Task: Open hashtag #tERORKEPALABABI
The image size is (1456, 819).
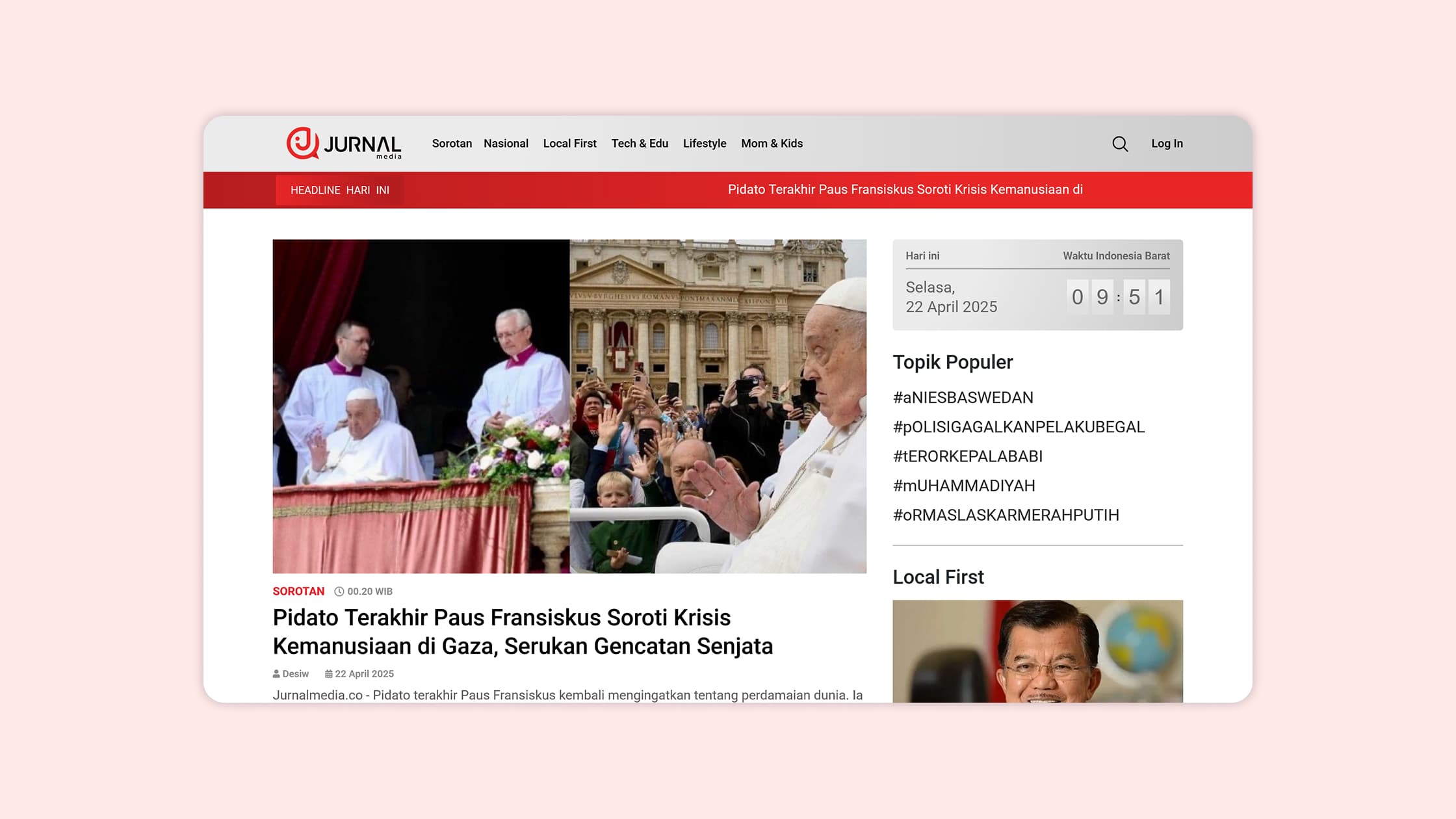Action: pos(968,456)
